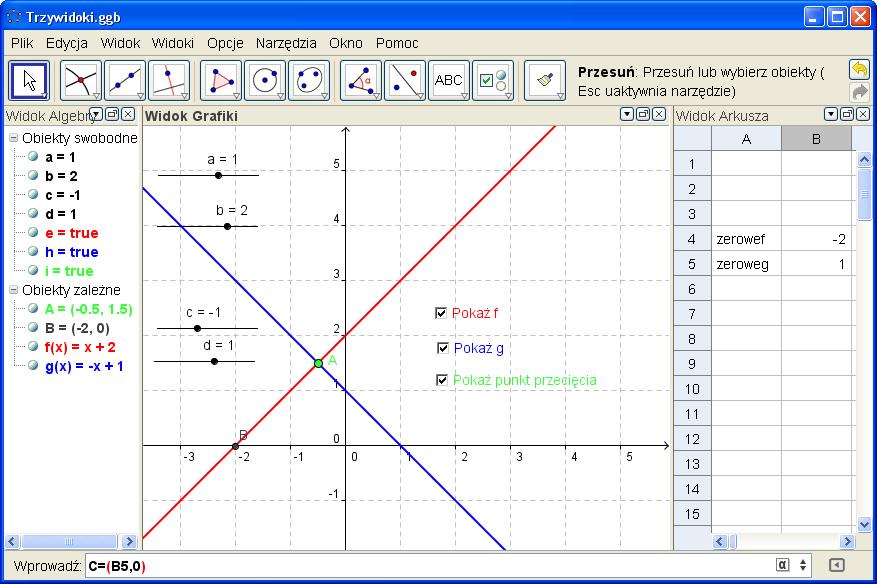Click algebra view horizontal scrollbar right arrow
Viewport: 877px width, 584px height.
pos(129,541)
